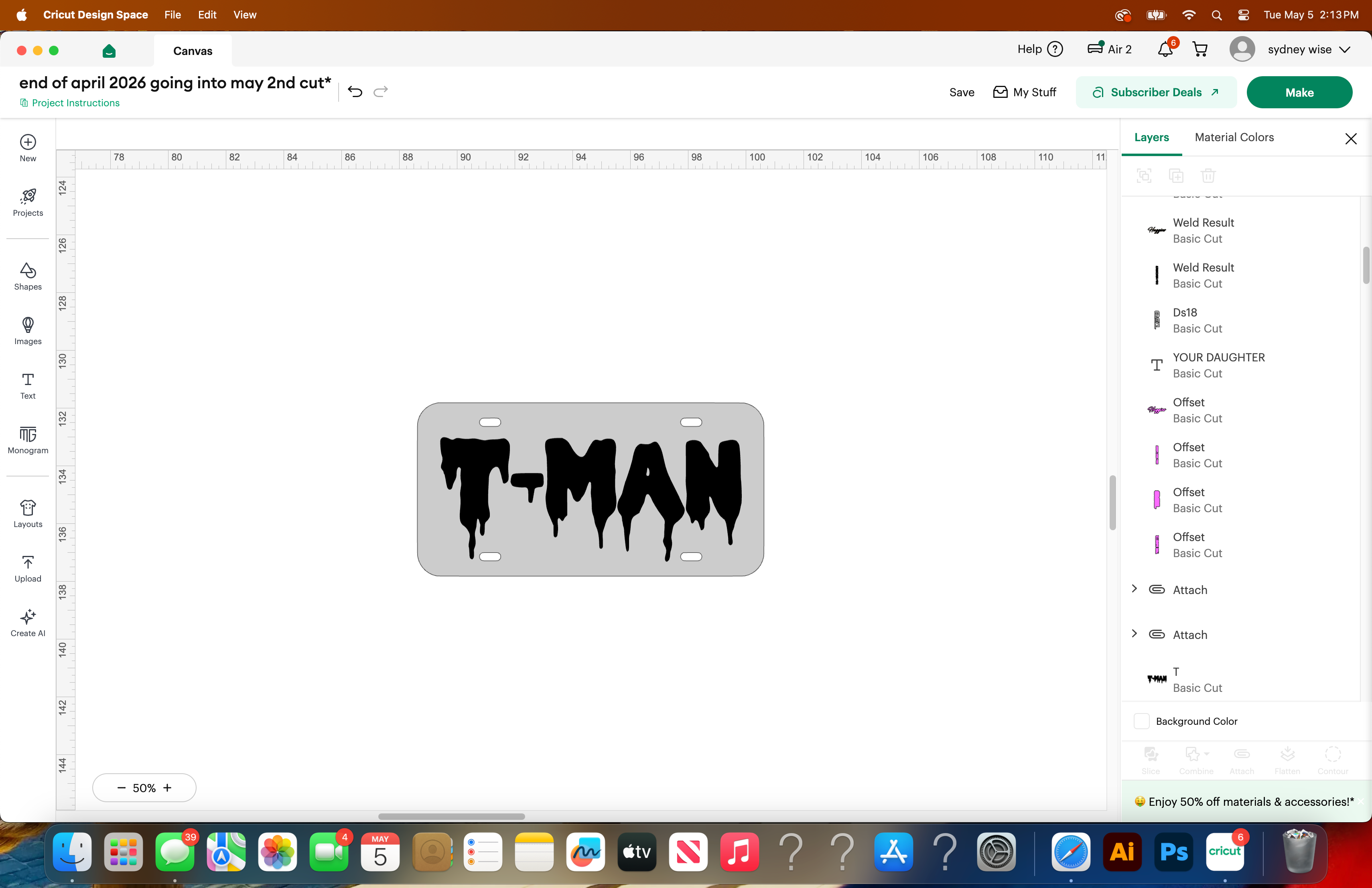Image resolution: width=1372 pixels, height=888 pixels.
Task: Click the Save button
Action: tap(962, 92)
